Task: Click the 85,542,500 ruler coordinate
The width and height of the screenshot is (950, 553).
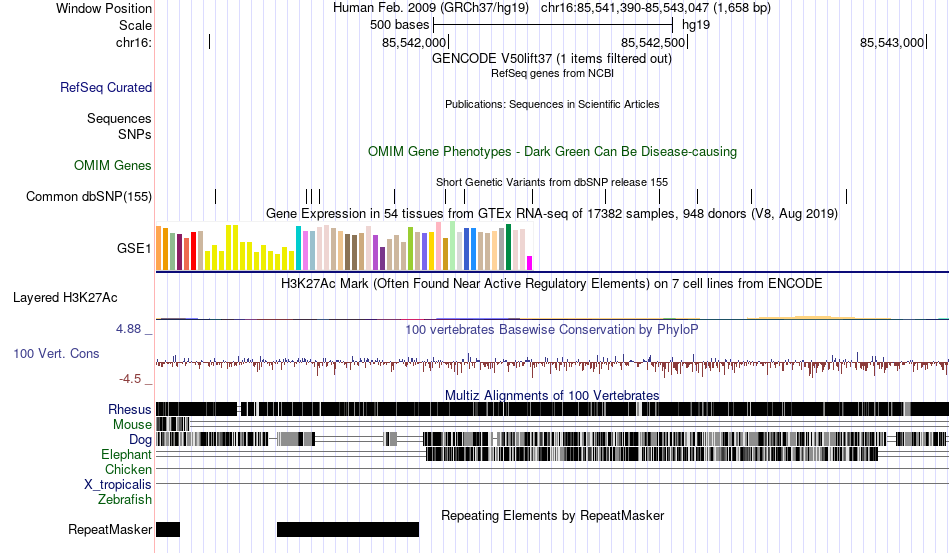Action: tap(653, 42)
